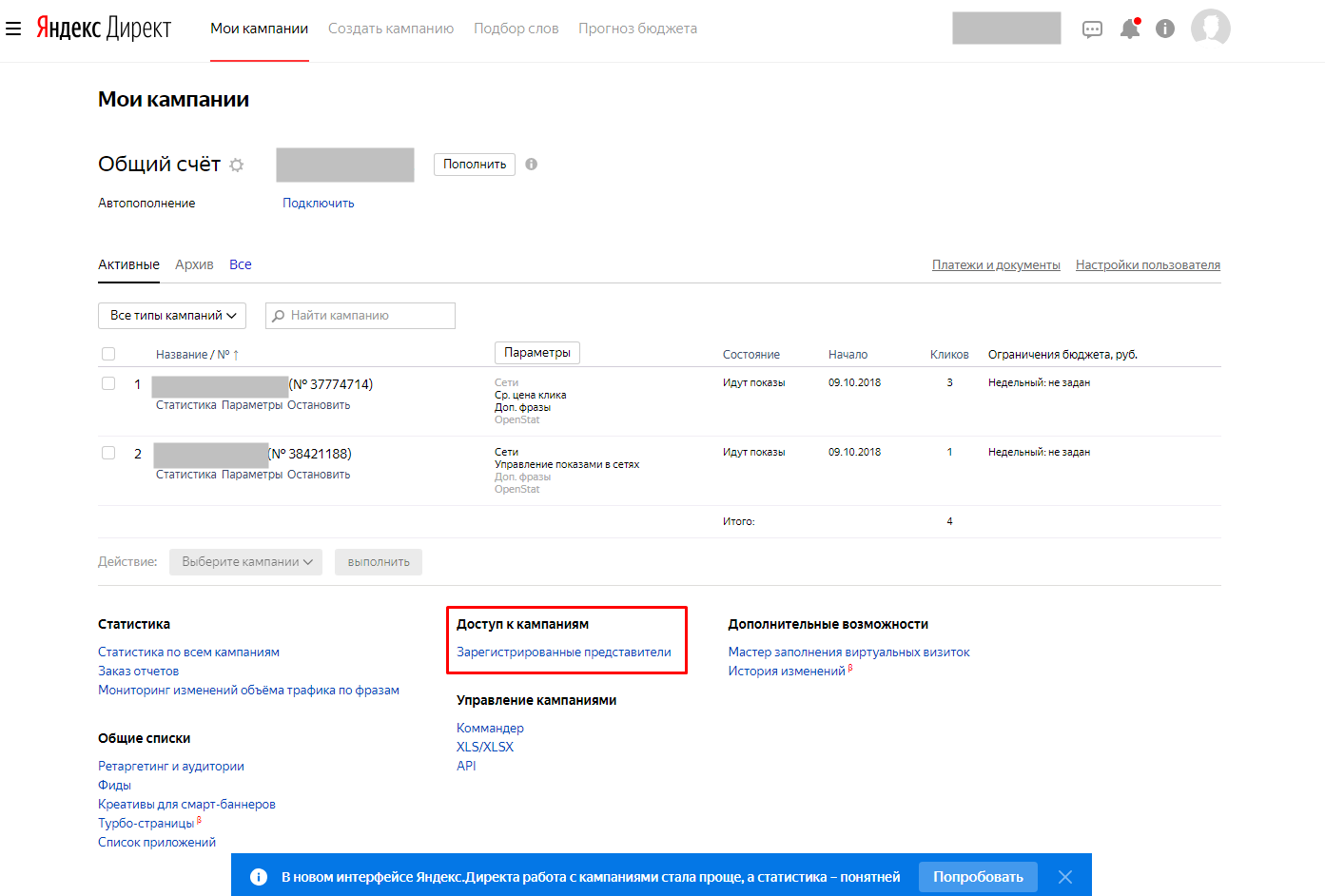Open Мастер заполнения виртуальных визиток
1325x896 pixels.
[x=848, y=653]
